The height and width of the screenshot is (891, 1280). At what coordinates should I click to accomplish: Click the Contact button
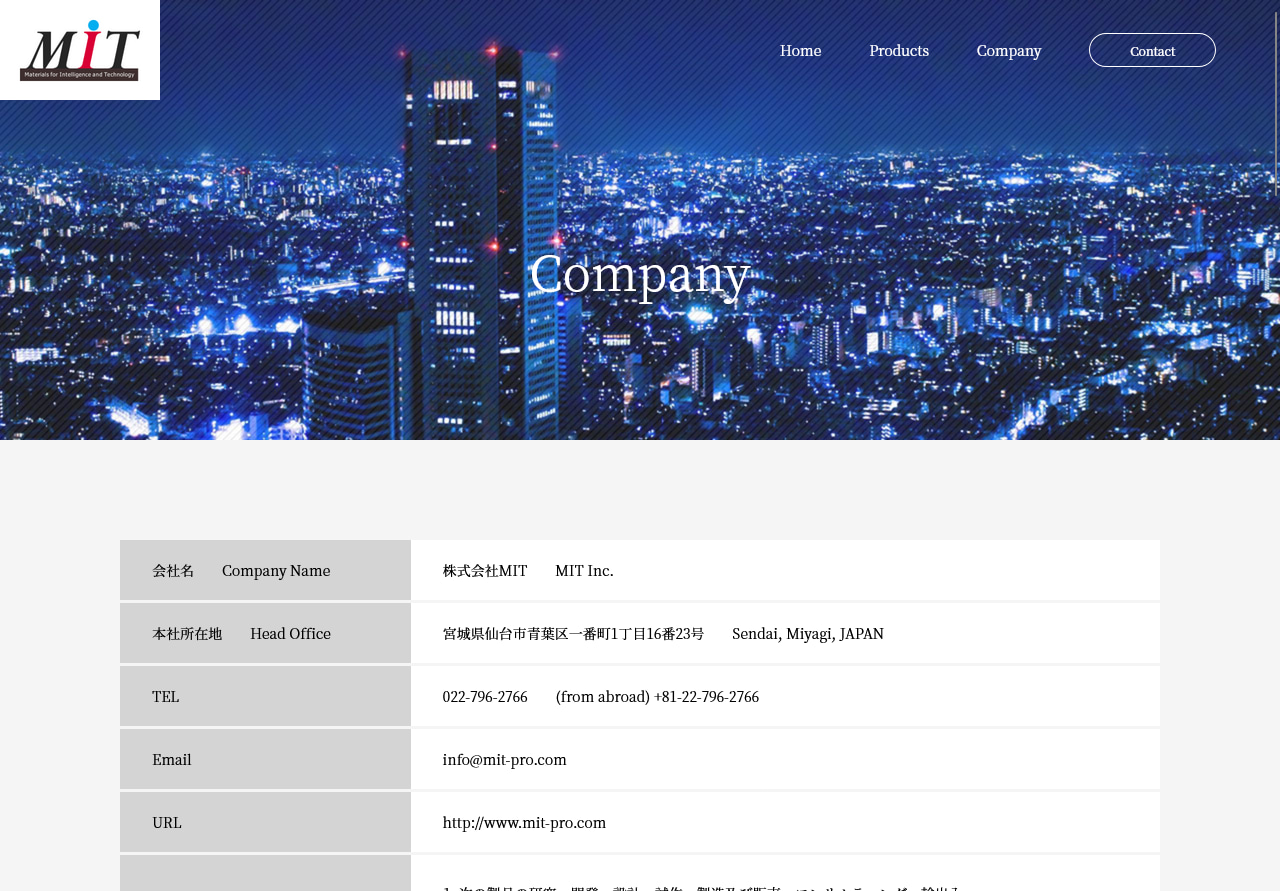tap(1152, 50)
